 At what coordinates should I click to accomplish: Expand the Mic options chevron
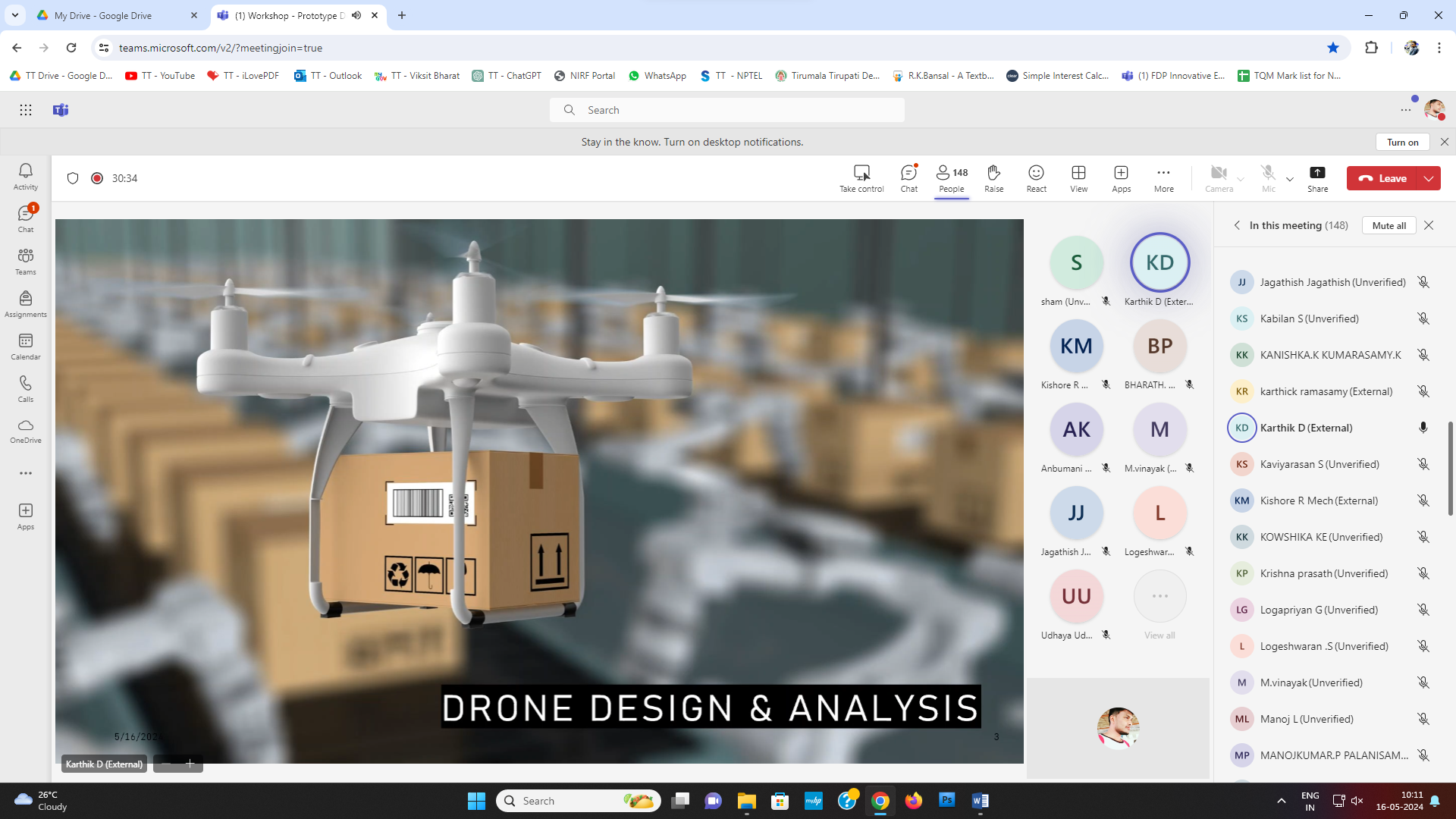pos(1290,180)
